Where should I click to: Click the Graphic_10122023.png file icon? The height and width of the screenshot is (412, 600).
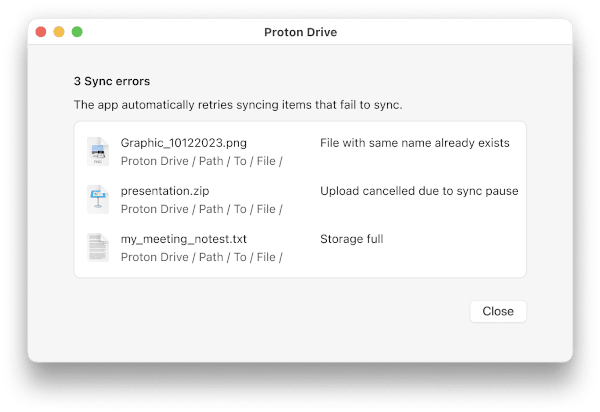[x=98, y=151]
